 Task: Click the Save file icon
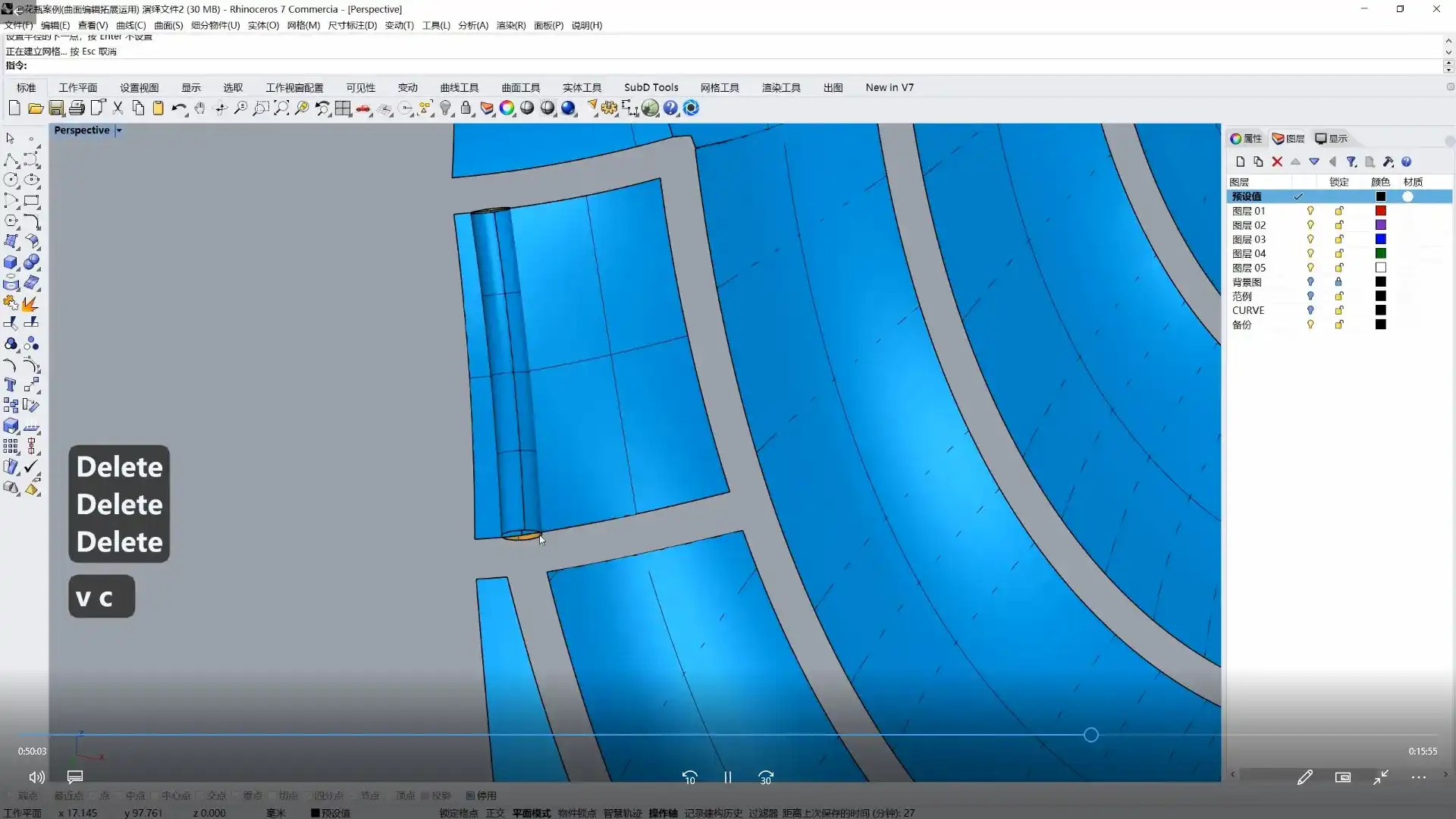click(x=56, y=108)
